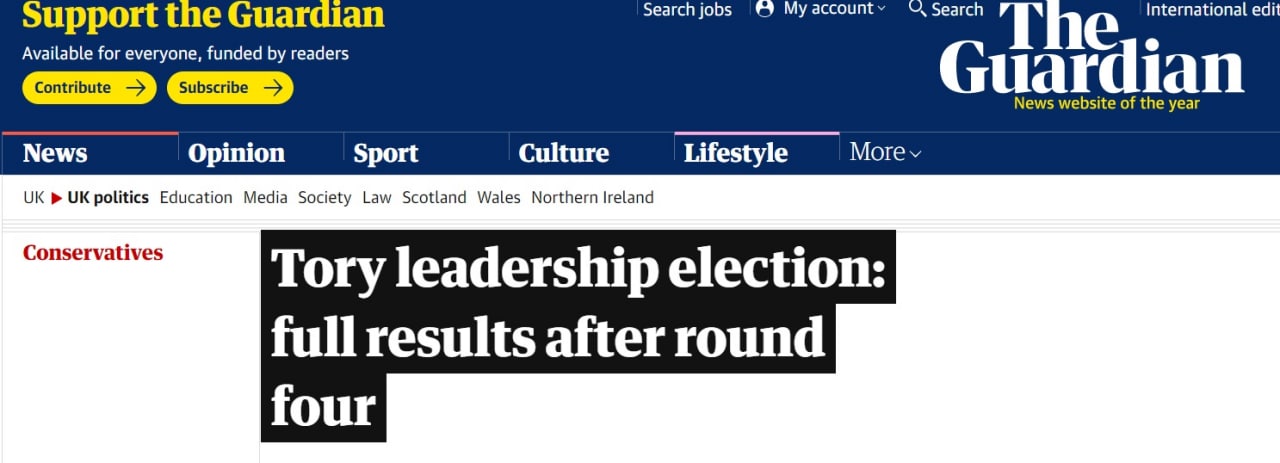Select the Lifestyle section tab

click(x=735, y=153)
